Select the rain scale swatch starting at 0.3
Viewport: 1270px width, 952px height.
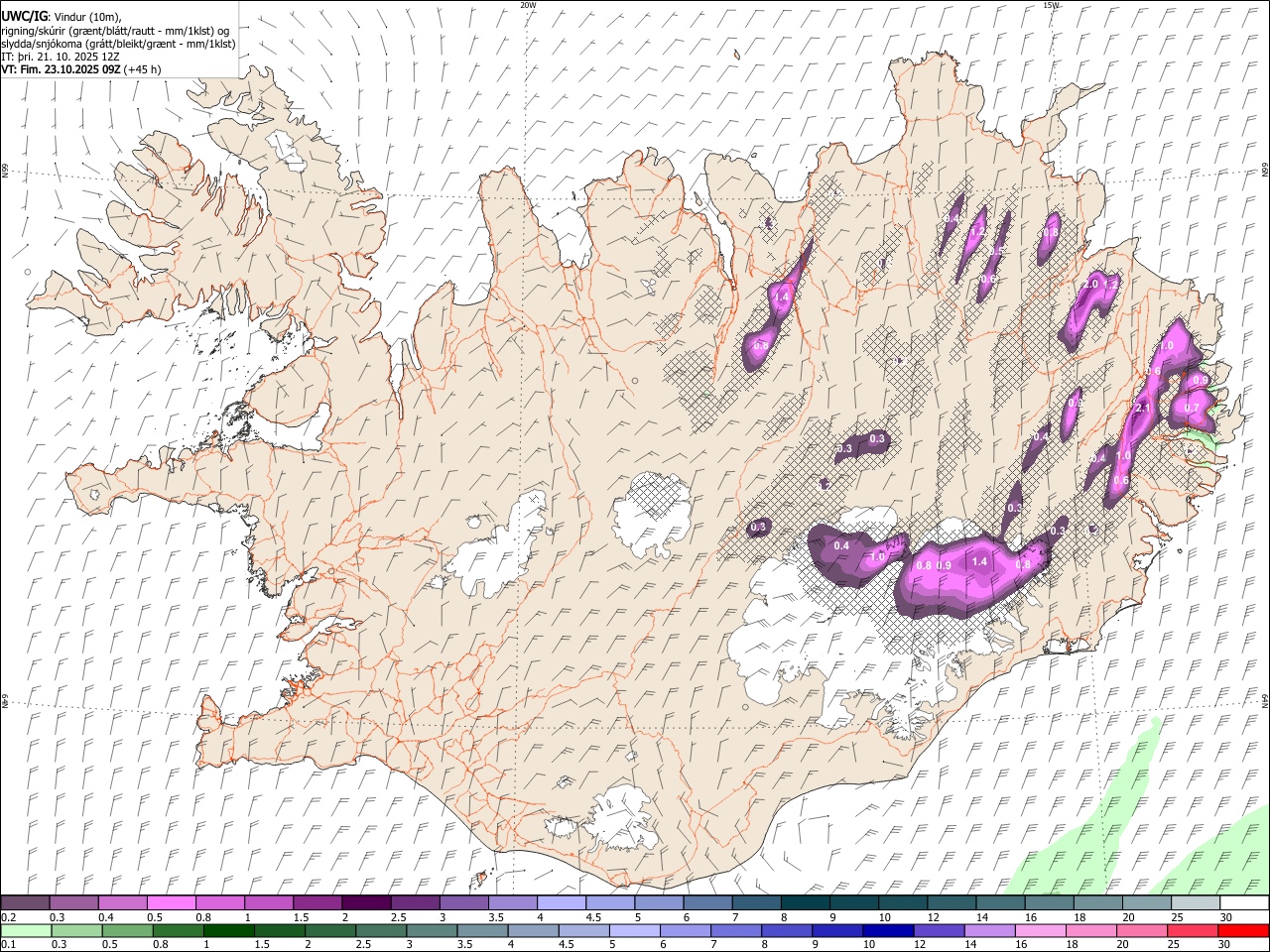point(78,930)
